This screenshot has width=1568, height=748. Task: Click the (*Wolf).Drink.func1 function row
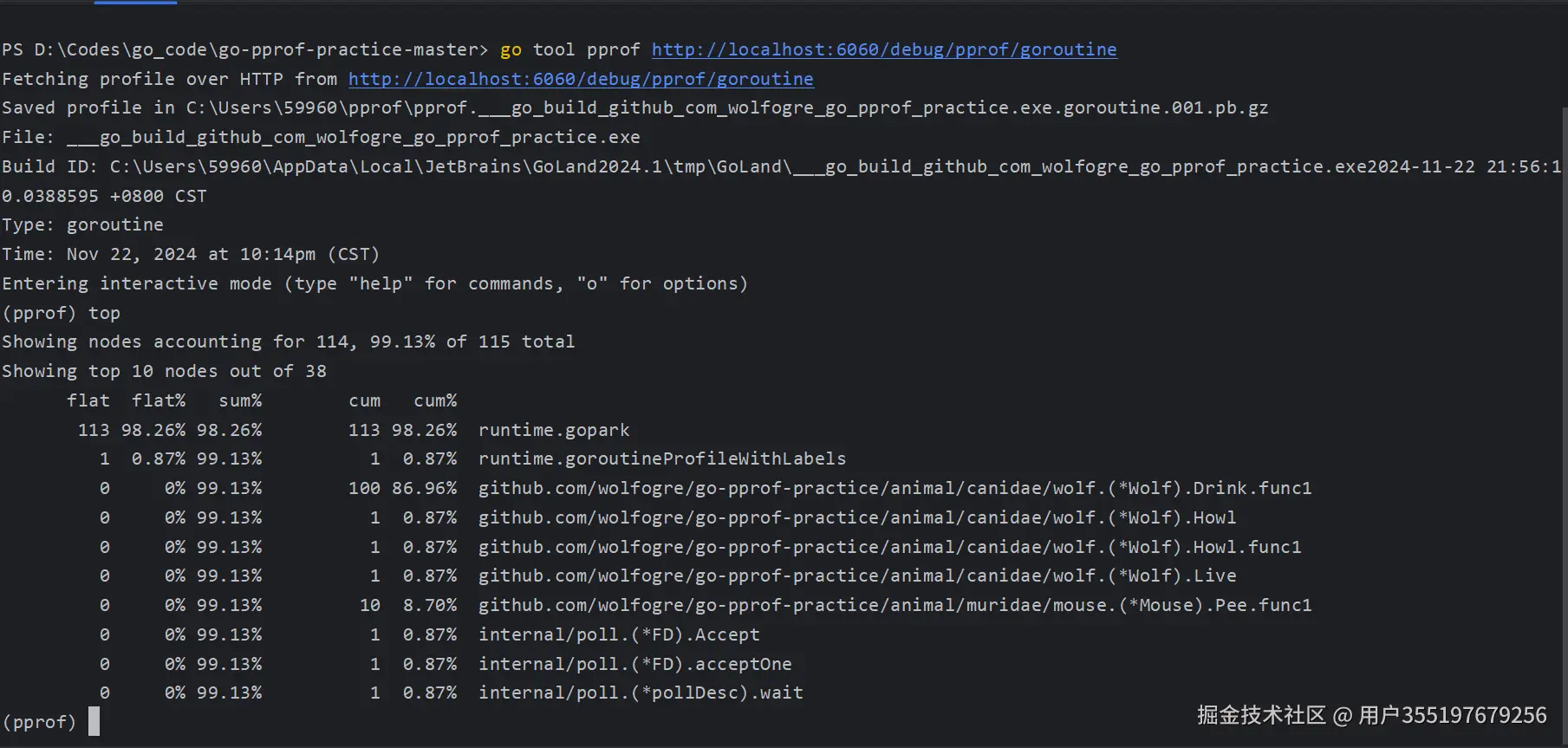coord(895,488)
